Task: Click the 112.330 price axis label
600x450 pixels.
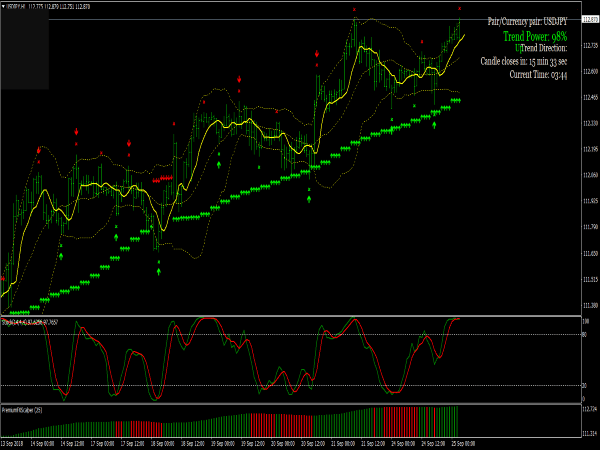Action: point(590,123)
